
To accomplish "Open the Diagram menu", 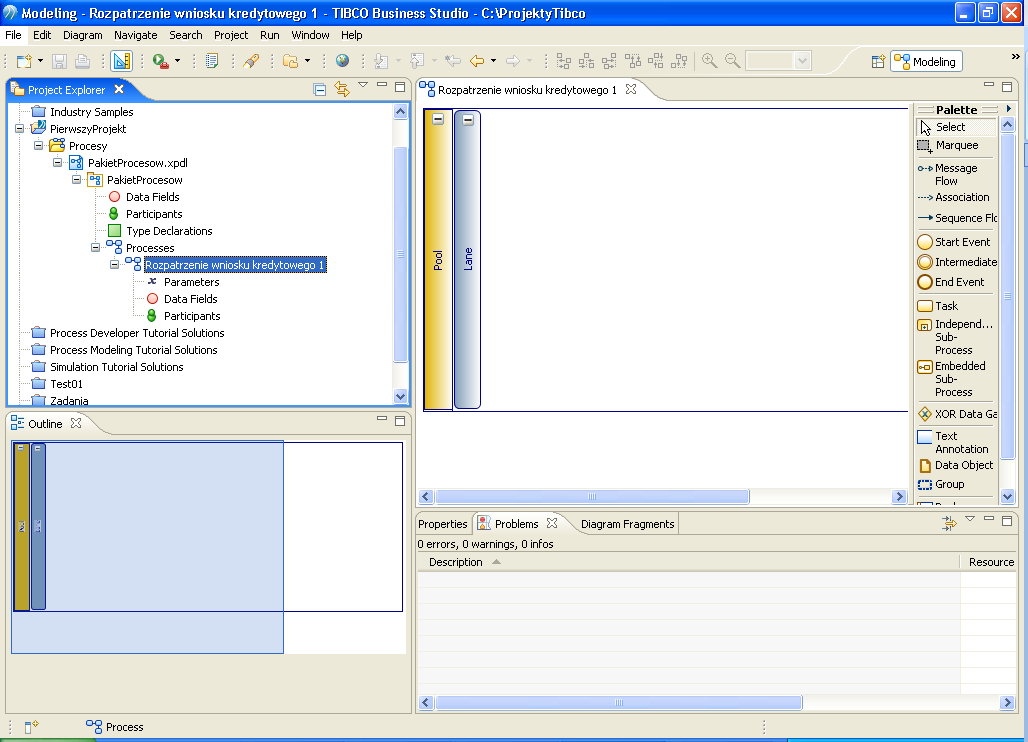I will 83,35.
